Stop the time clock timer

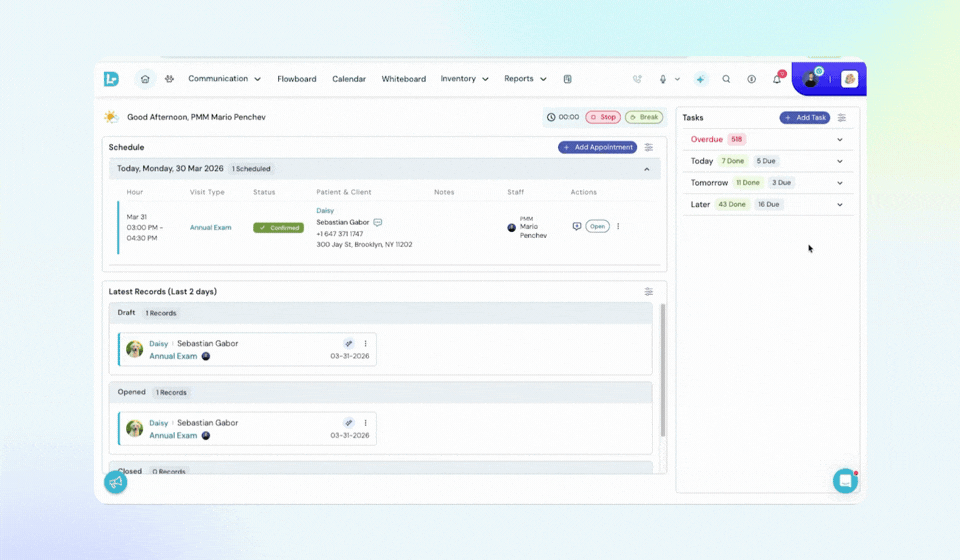click(603, 117)
